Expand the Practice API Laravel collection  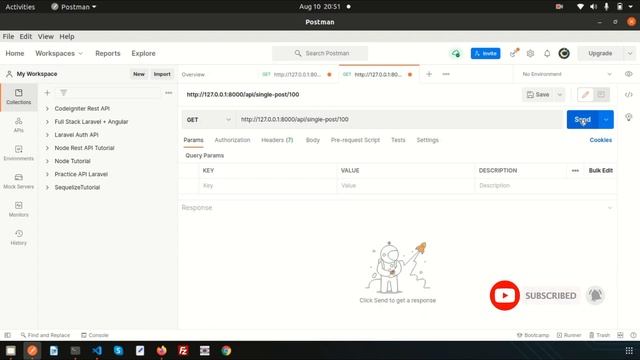47,174
